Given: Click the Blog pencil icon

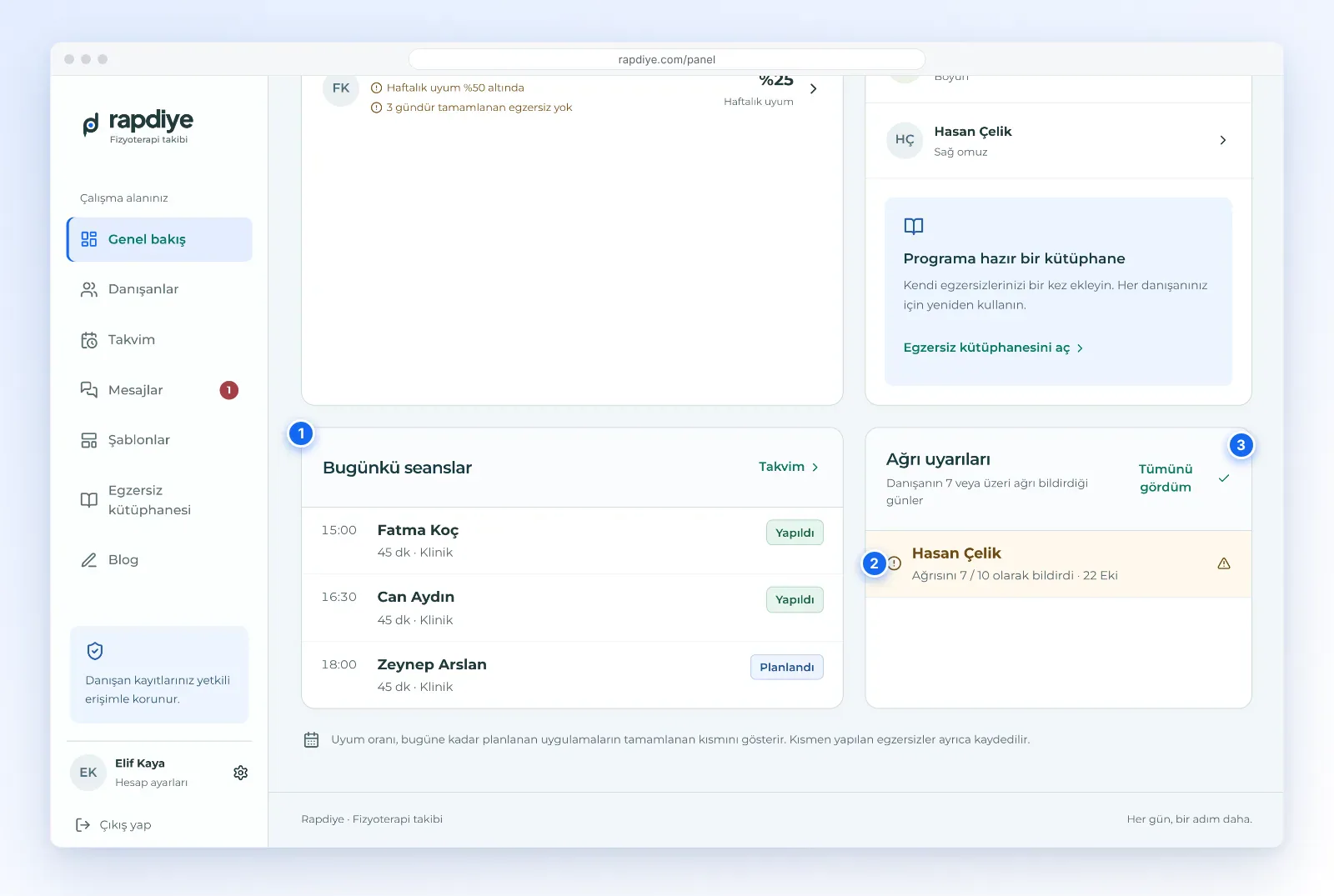Looking at the screenshot, I should pos(89,560).
